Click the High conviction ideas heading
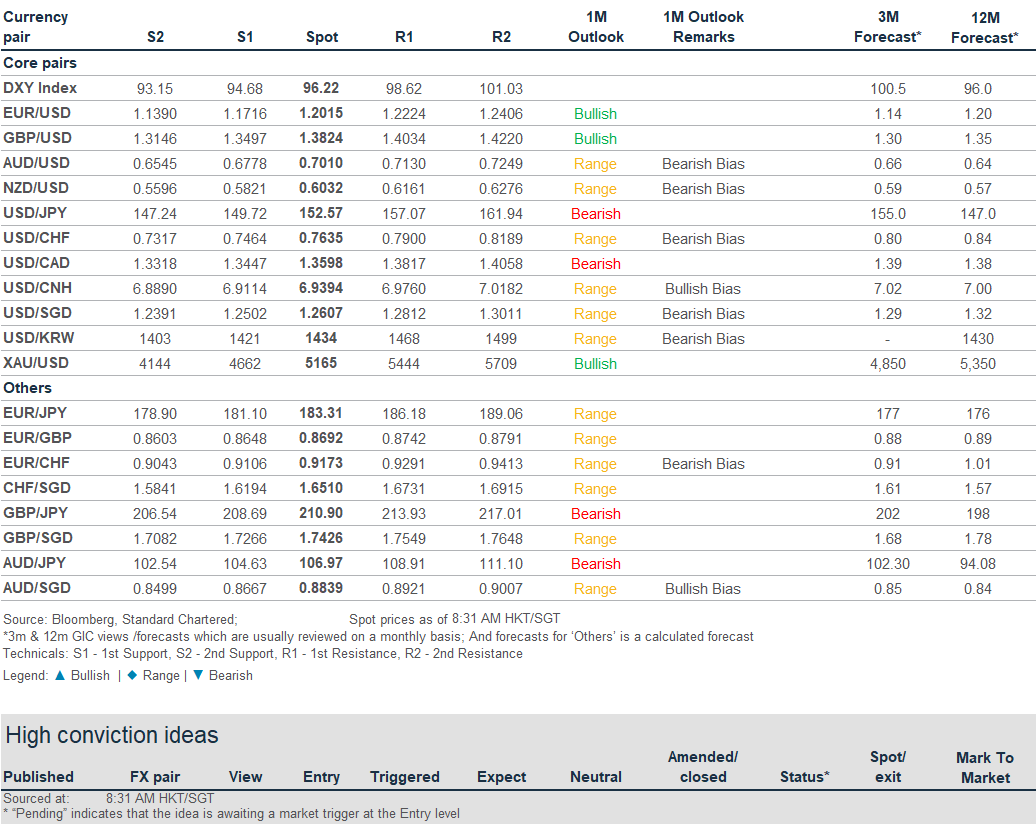1036x824 pixels. click(112, 735)
